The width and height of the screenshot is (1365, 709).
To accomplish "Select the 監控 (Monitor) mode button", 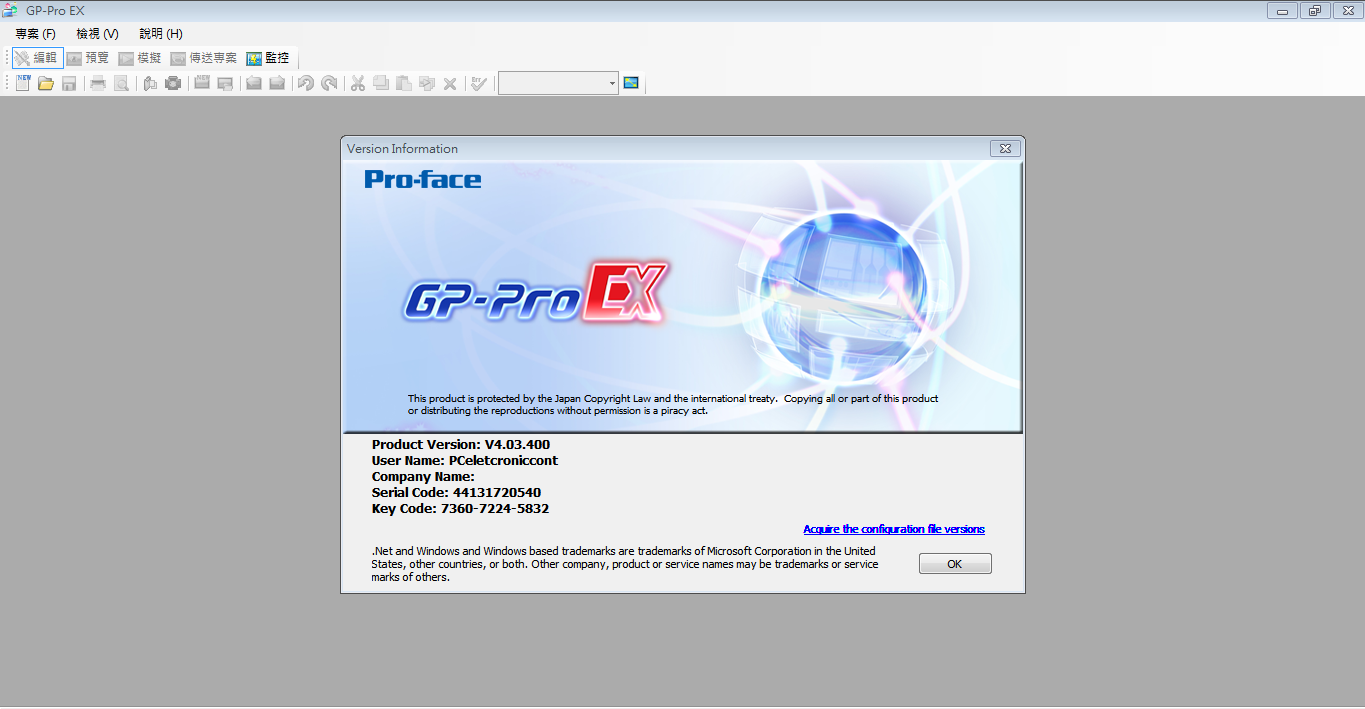I will pyautogui.click(x=268, y=58).
